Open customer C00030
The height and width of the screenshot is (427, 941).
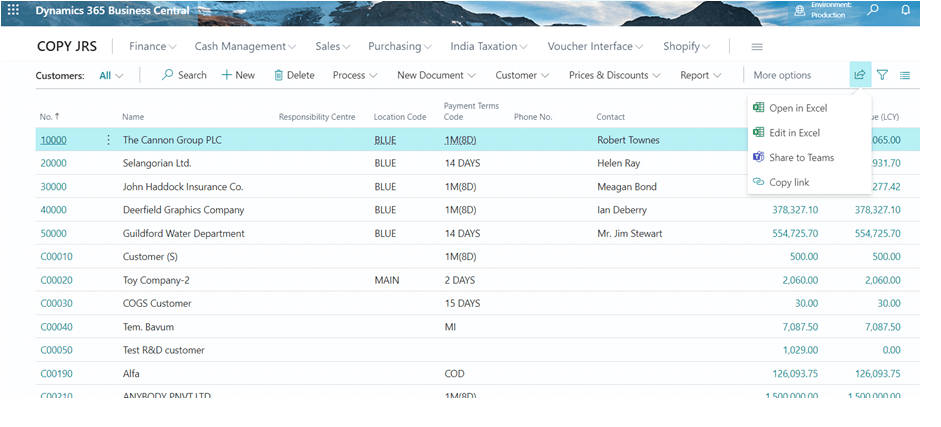point(56,303)
